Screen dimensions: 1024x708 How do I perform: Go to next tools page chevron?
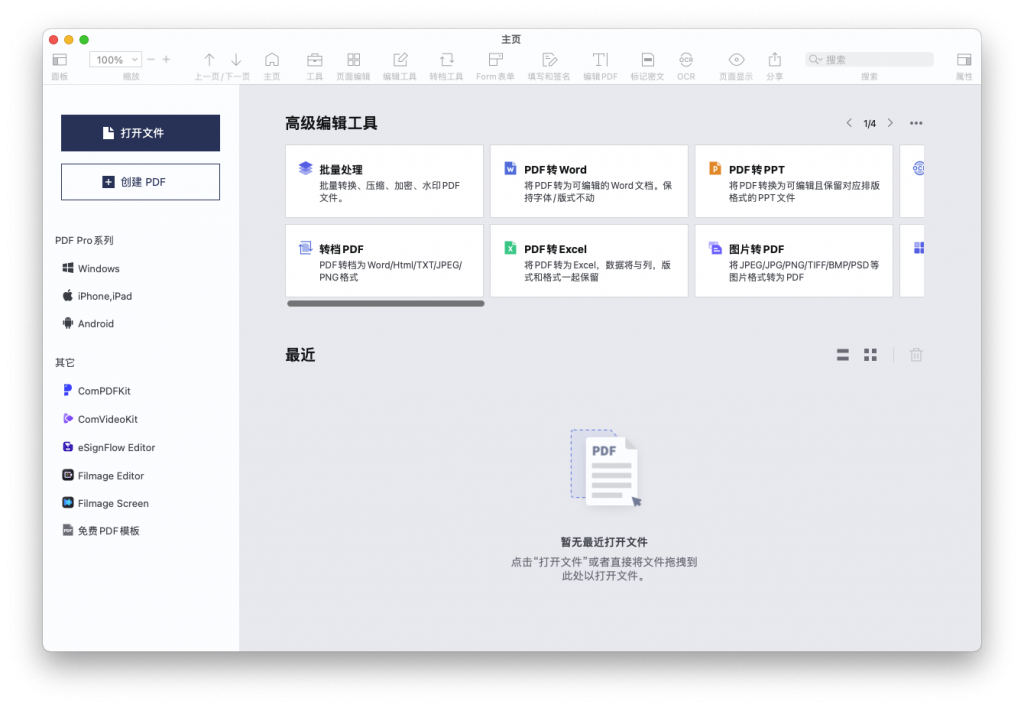890,123
